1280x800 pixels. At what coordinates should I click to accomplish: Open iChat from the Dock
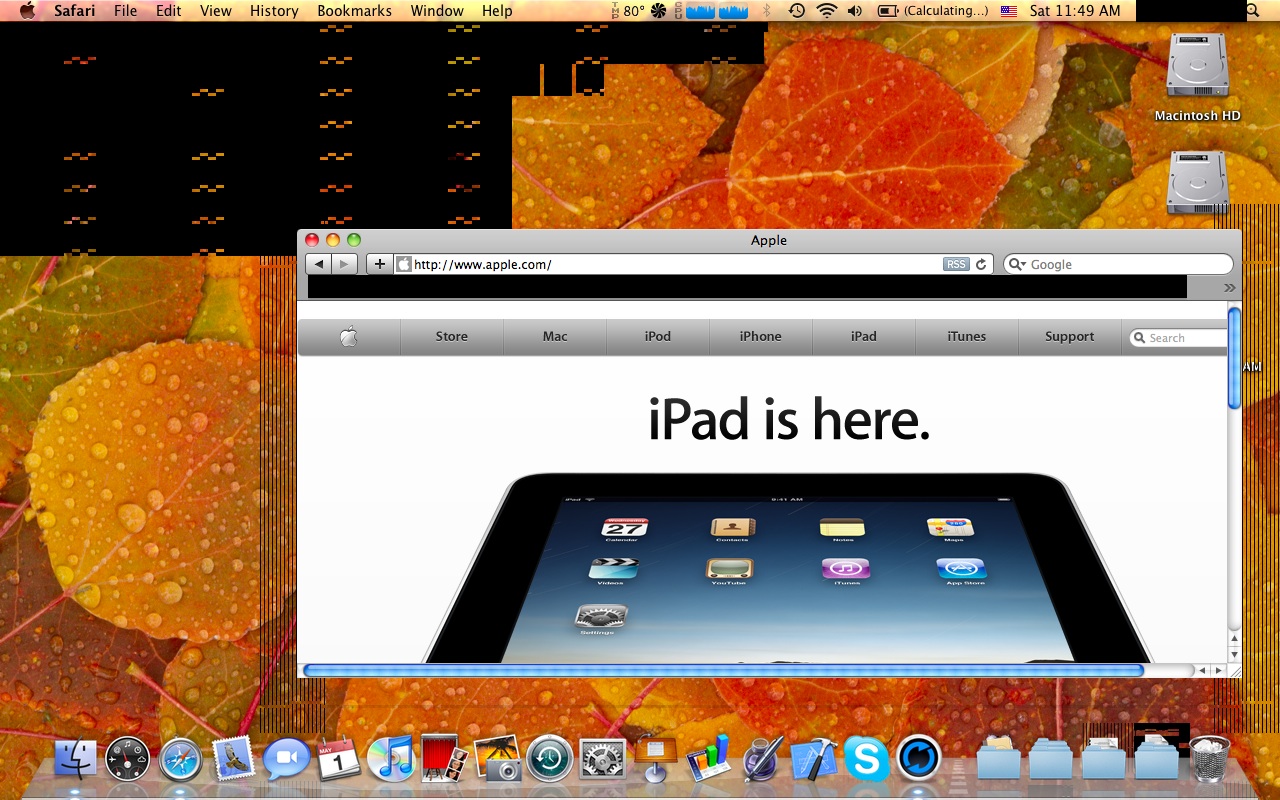(286, 760)
